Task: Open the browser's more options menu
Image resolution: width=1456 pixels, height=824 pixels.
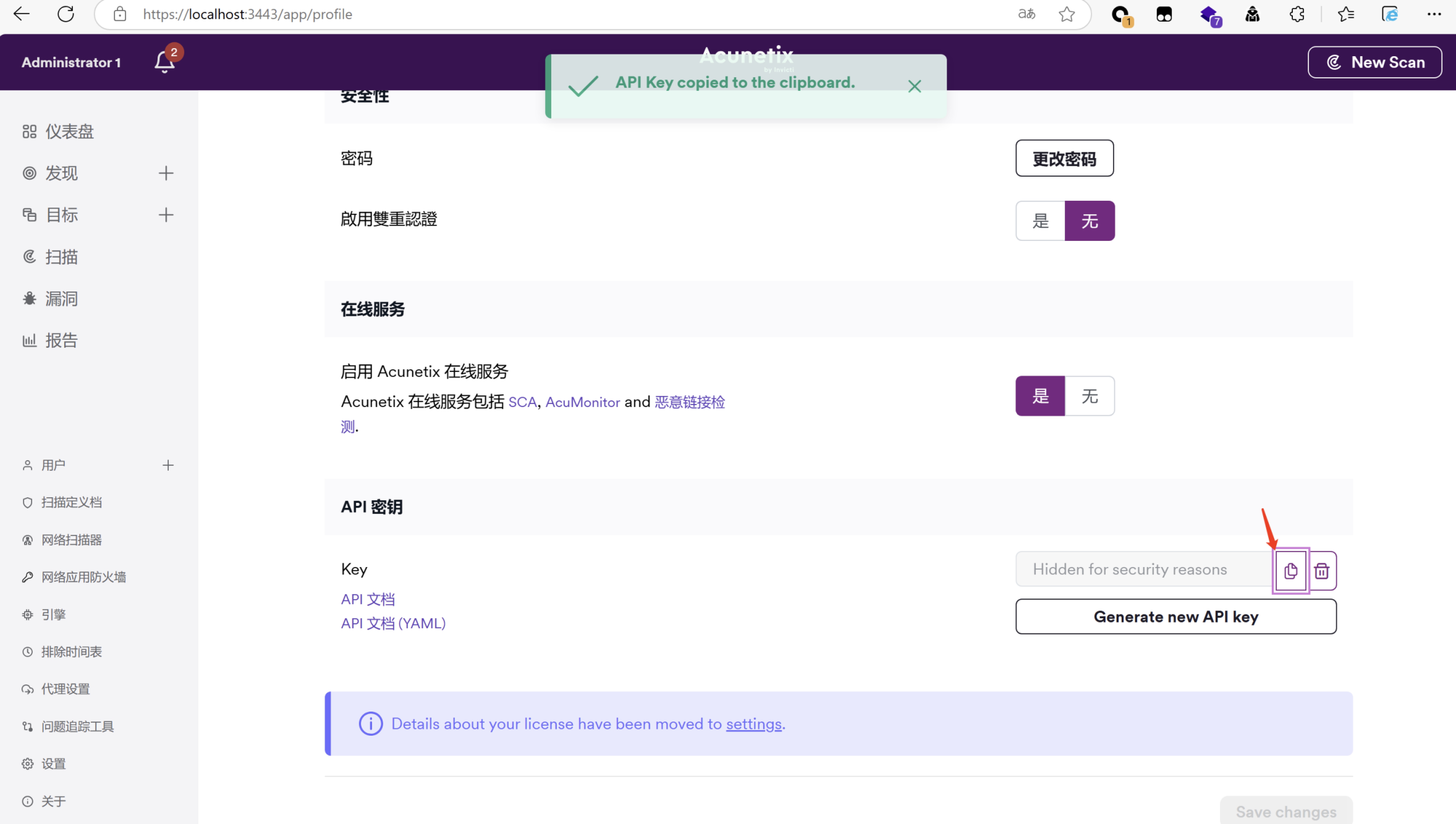Action: 1434,14
